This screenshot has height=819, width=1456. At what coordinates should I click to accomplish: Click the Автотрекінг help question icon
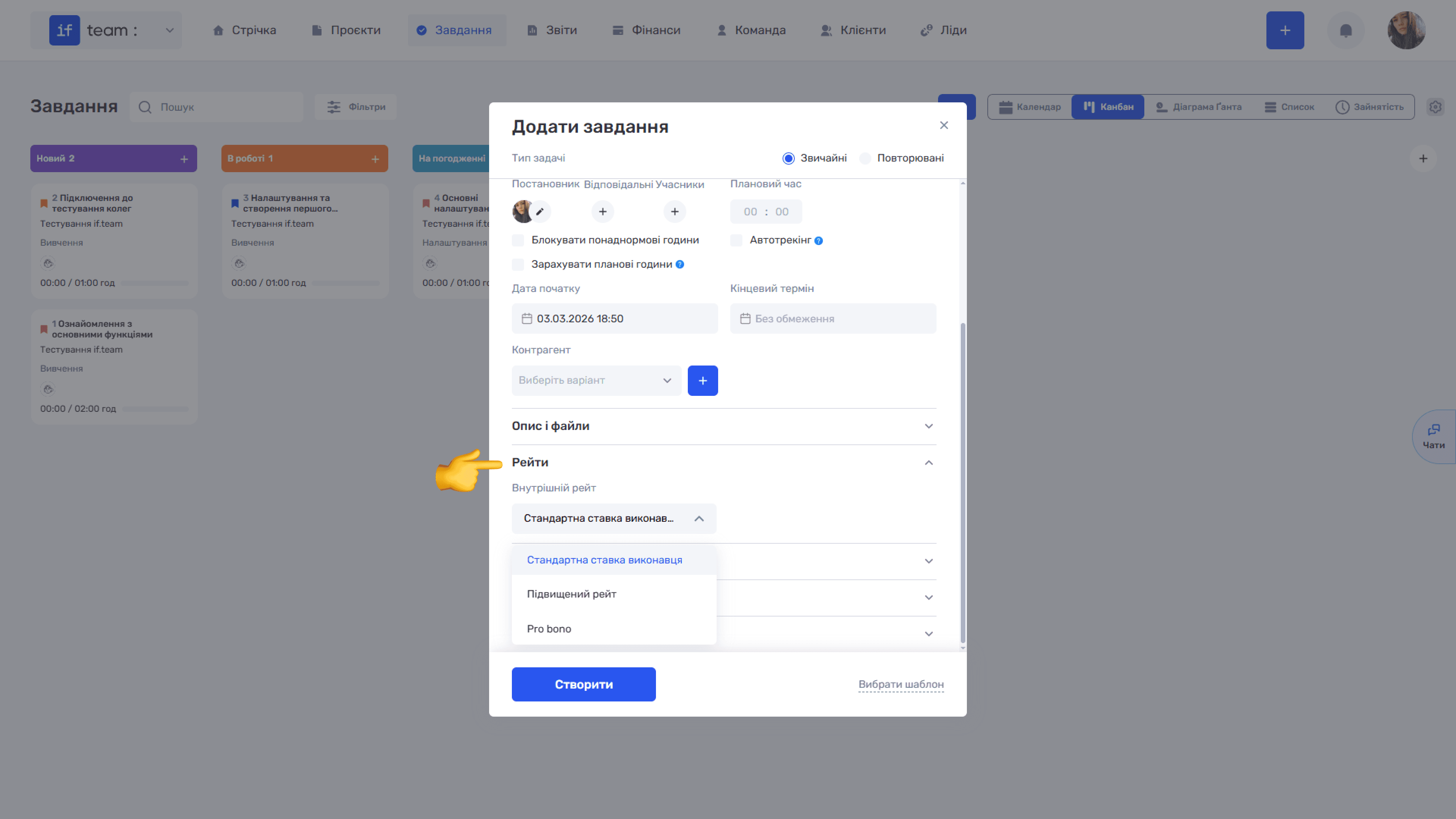(x=819, y=241)
